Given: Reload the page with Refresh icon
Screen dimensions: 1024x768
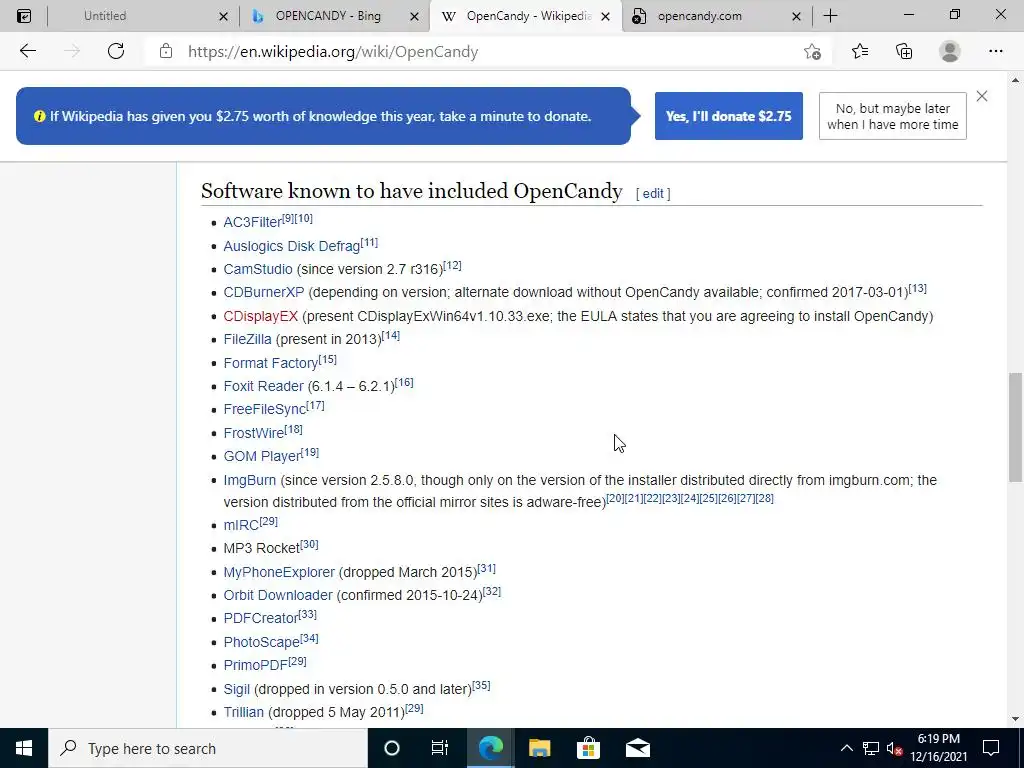Looking at the screenshot, I should 116,51.
